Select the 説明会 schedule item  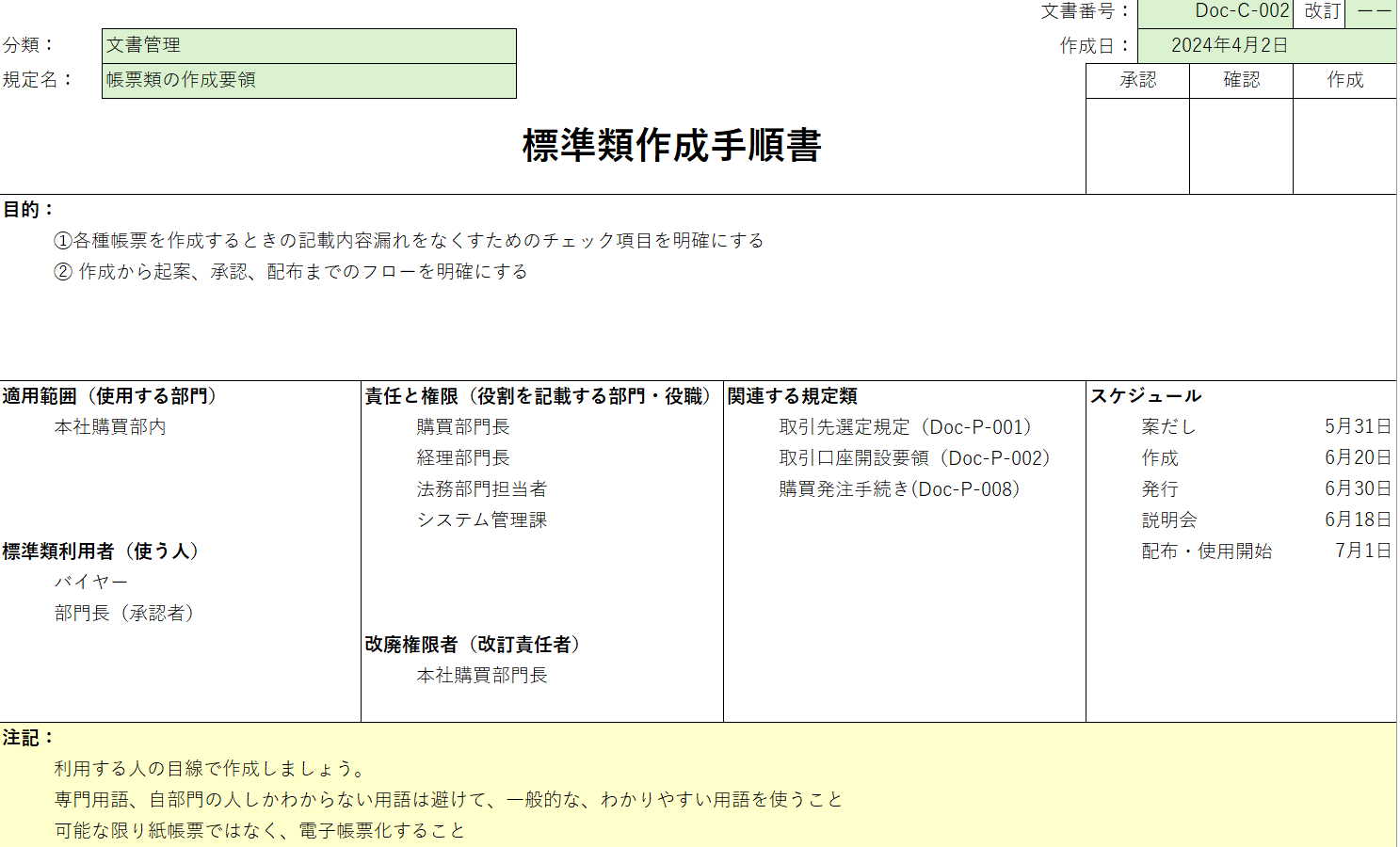tap(1169, 519)
